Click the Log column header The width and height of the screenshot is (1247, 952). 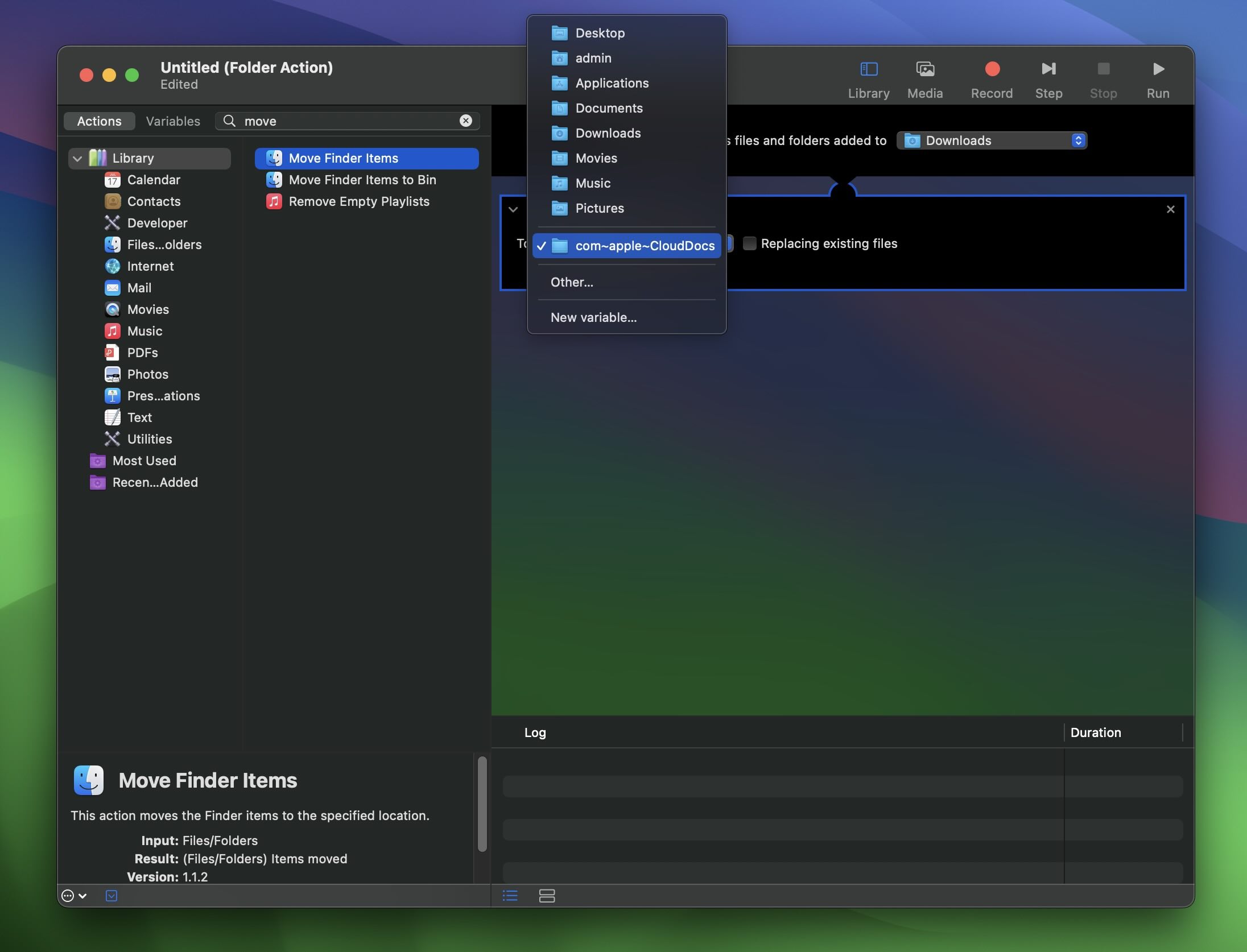coord(535,732)
